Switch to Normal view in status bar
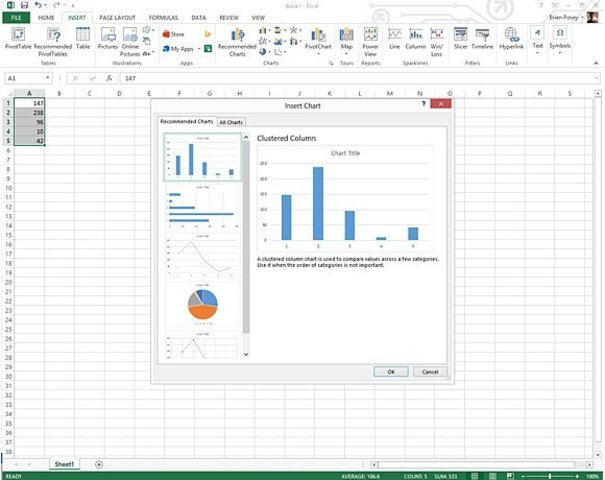 point(475,476)
